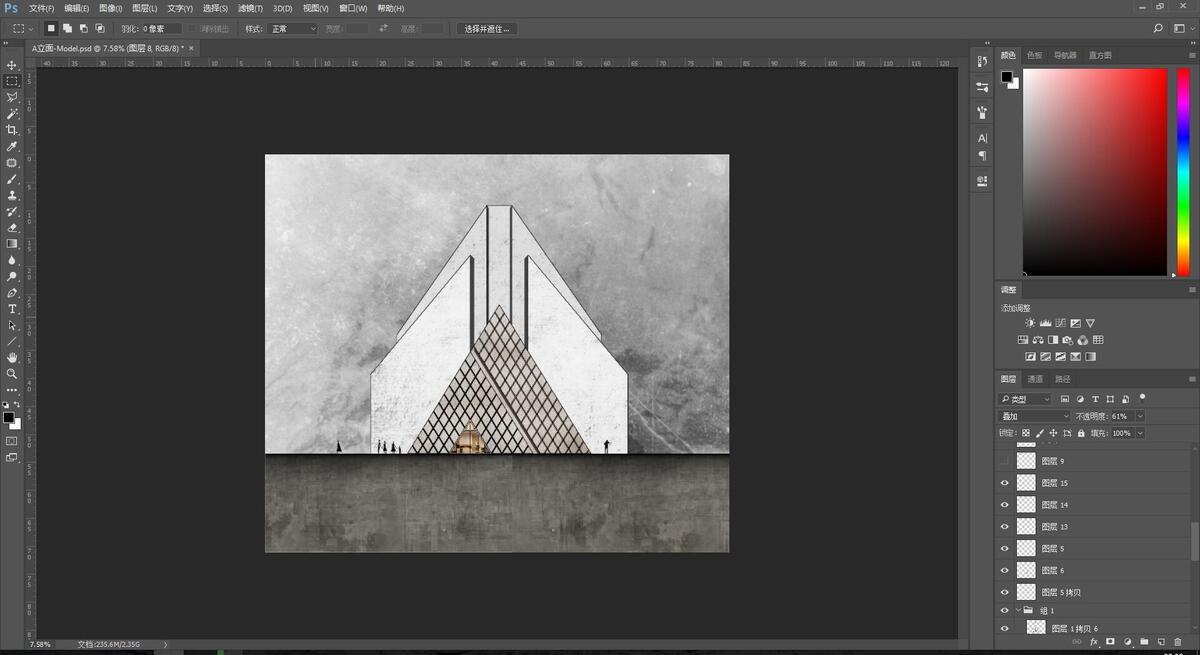Pick a hue on the rainbow spectrum bar
This screenshot has height=655, width=1200.
point(1183,172)
